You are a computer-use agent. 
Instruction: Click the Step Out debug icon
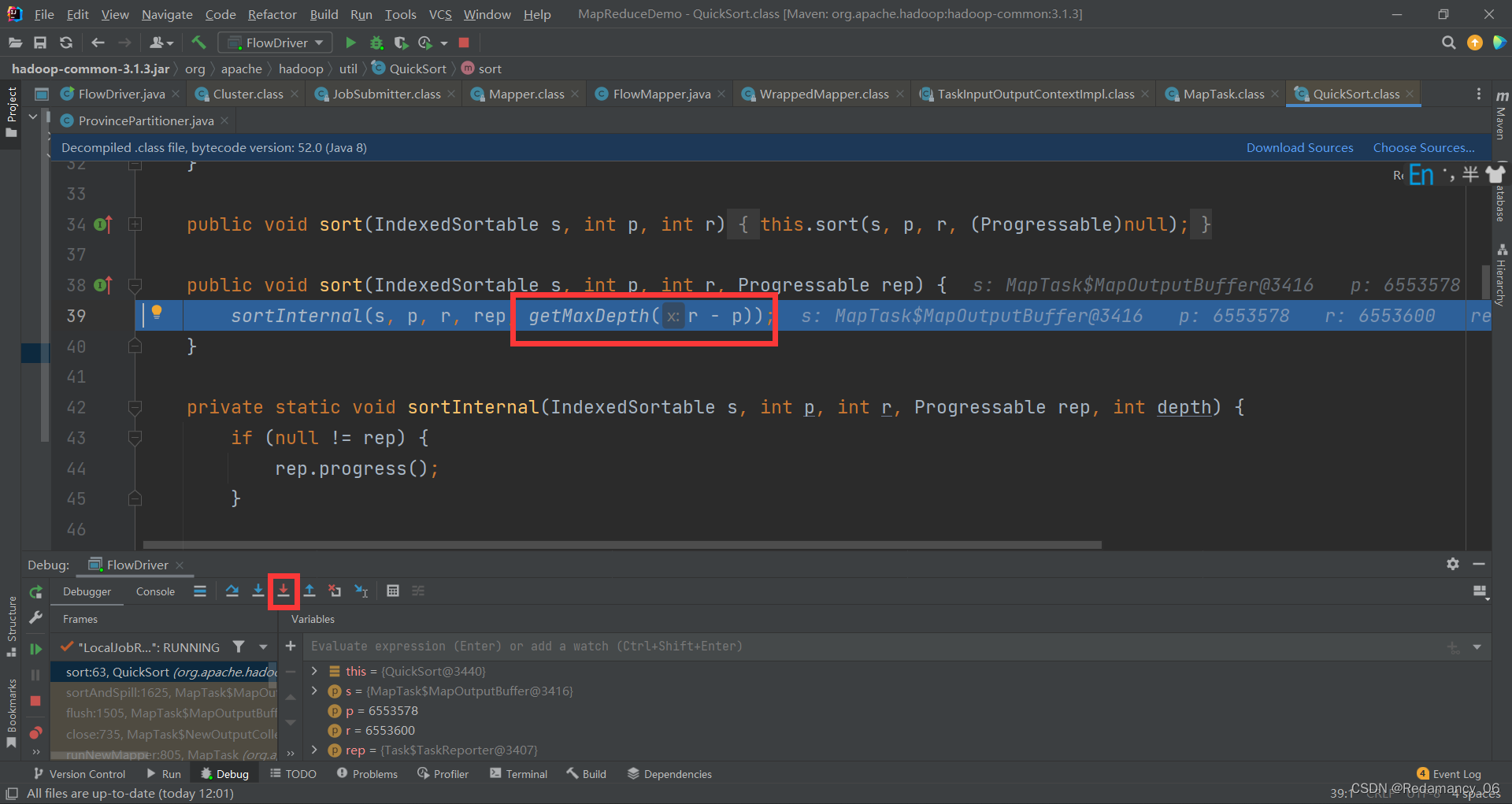pos(309,591)
